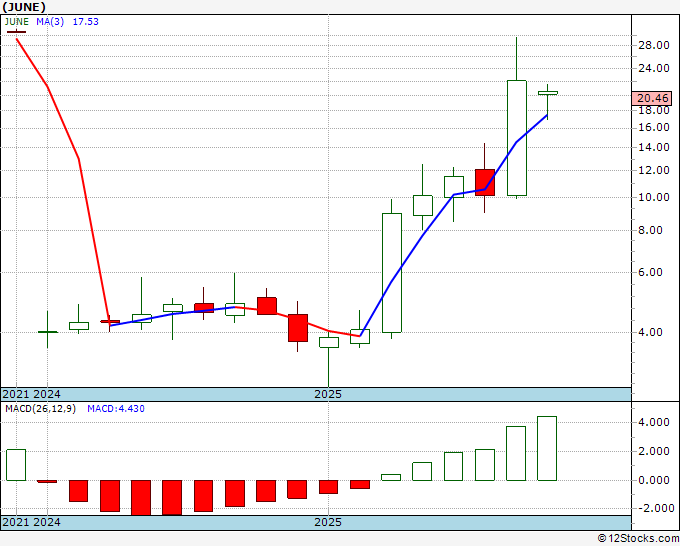
Task: Click the 4.000 MACD axis label
Action: (654, 422)
